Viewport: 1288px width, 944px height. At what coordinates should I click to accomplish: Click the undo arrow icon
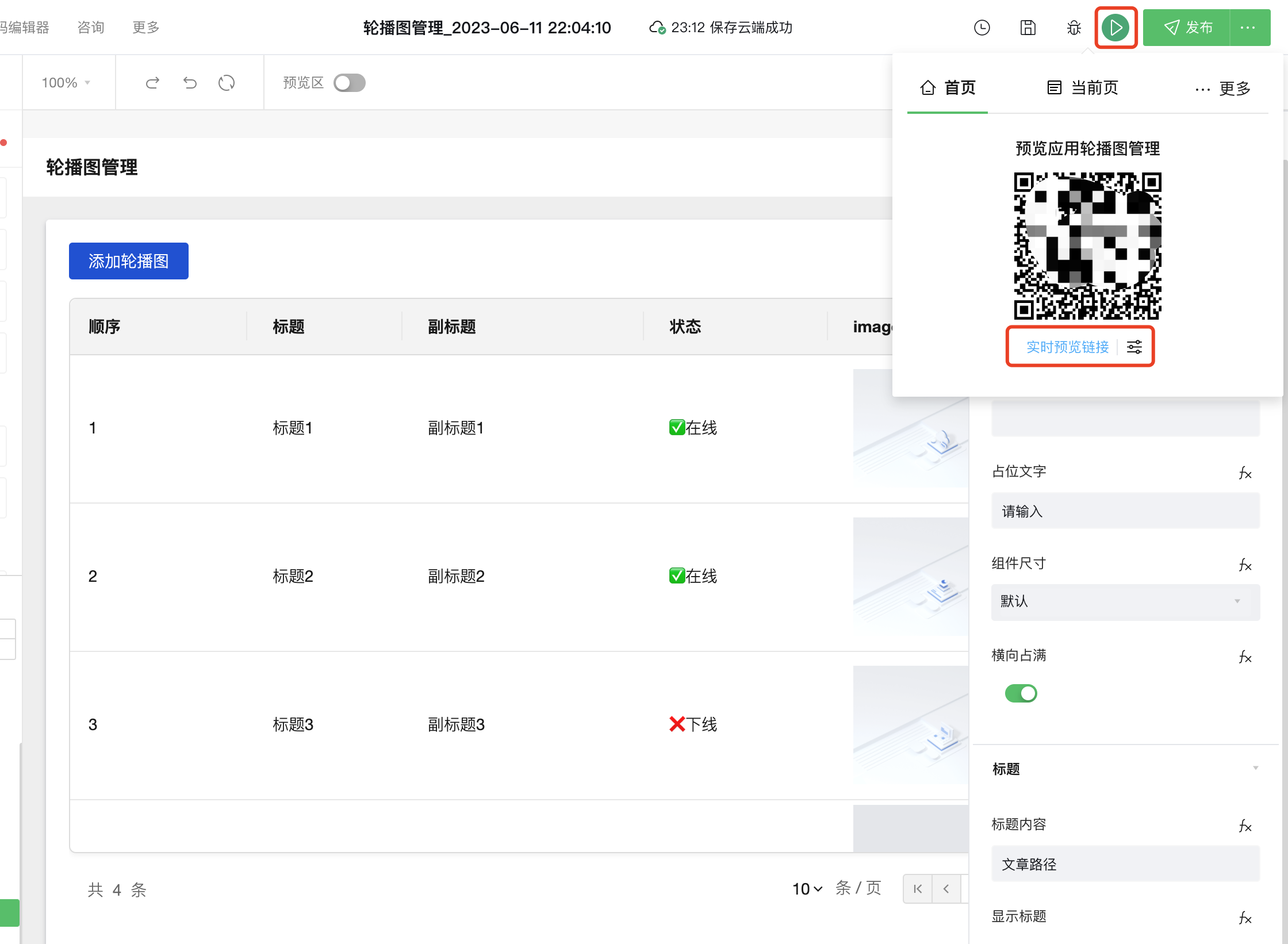tap(190, 83)
